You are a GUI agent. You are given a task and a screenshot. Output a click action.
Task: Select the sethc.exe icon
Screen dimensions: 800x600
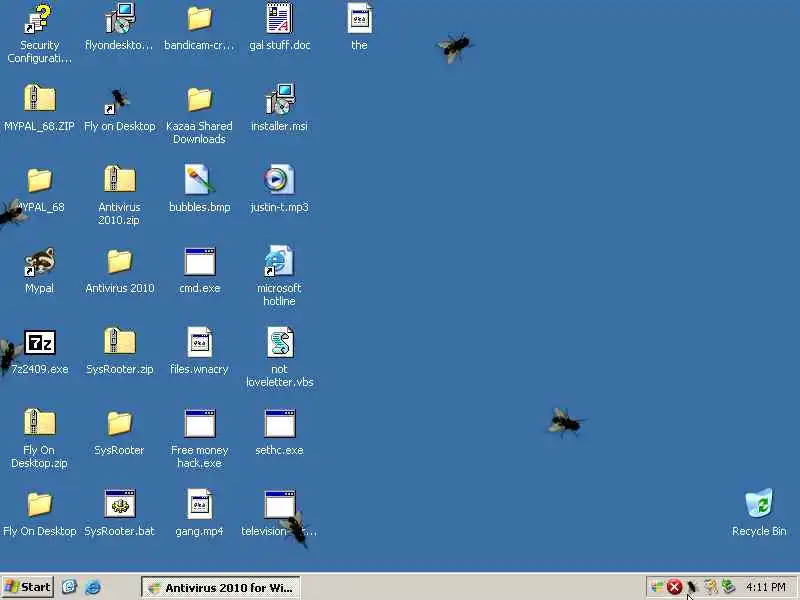(x=280, y=423)
